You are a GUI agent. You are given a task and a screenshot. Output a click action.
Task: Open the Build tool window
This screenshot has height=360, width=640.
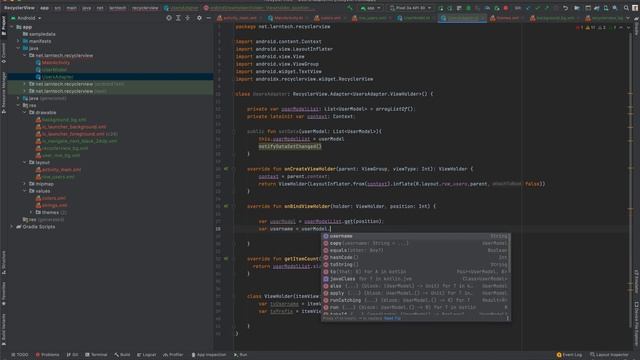click(122, 355)
